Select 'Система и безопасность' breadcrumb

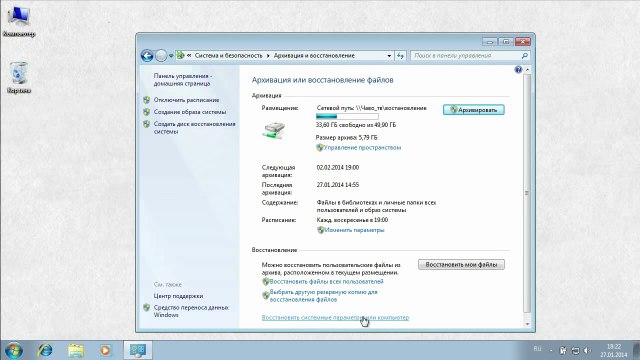tap(229, 56)
